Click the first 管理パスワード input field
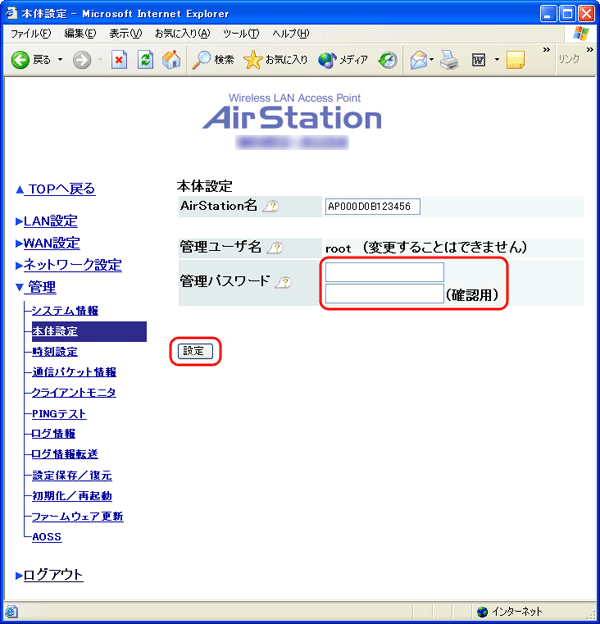This screenshot has width=600, height=624. [384, 272]
